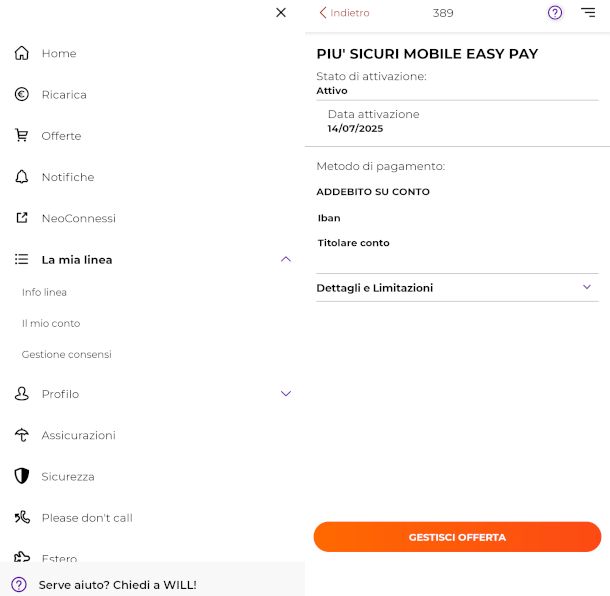Viewport: 610px width, 596px height.
Task: Click the Sicurezza shield icon
Action: pos(22,476)
